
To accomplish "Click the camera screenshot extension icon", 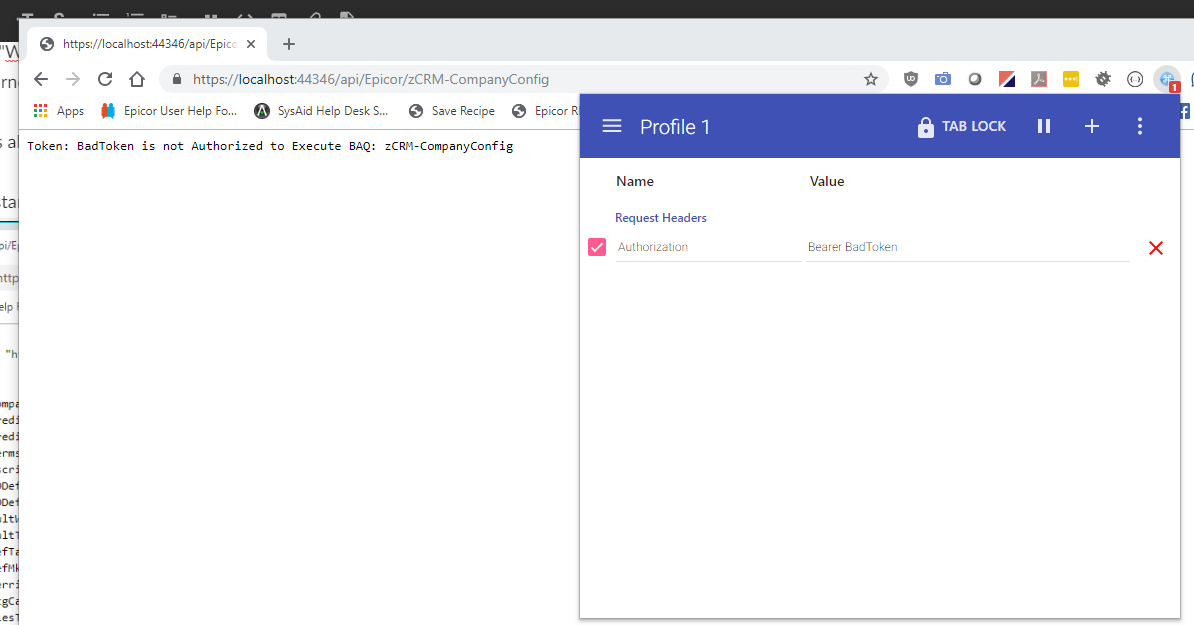I will (x=943, y=79).
